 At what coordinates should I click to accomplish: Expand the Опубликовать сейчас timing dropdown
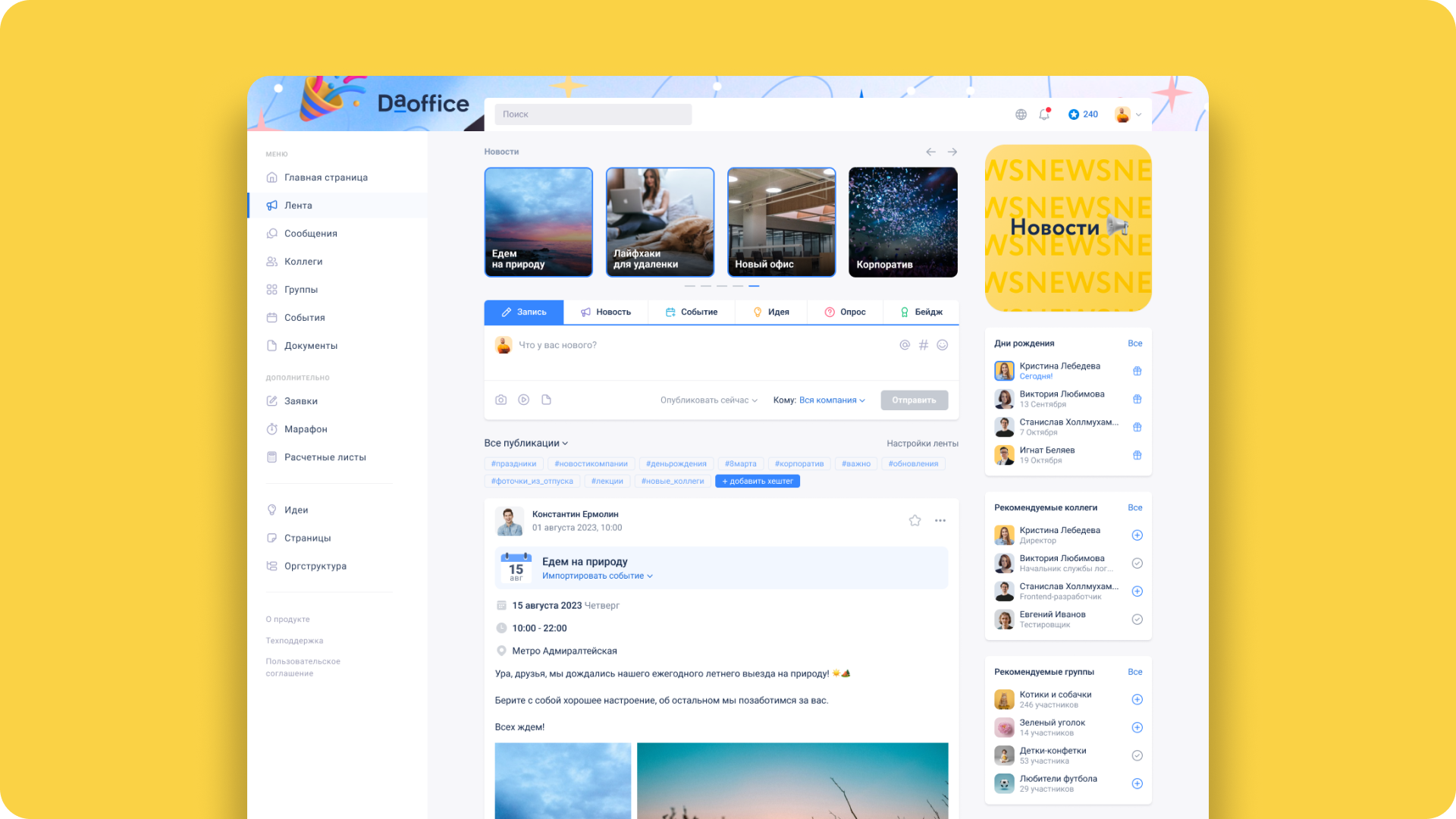[708, 400]
